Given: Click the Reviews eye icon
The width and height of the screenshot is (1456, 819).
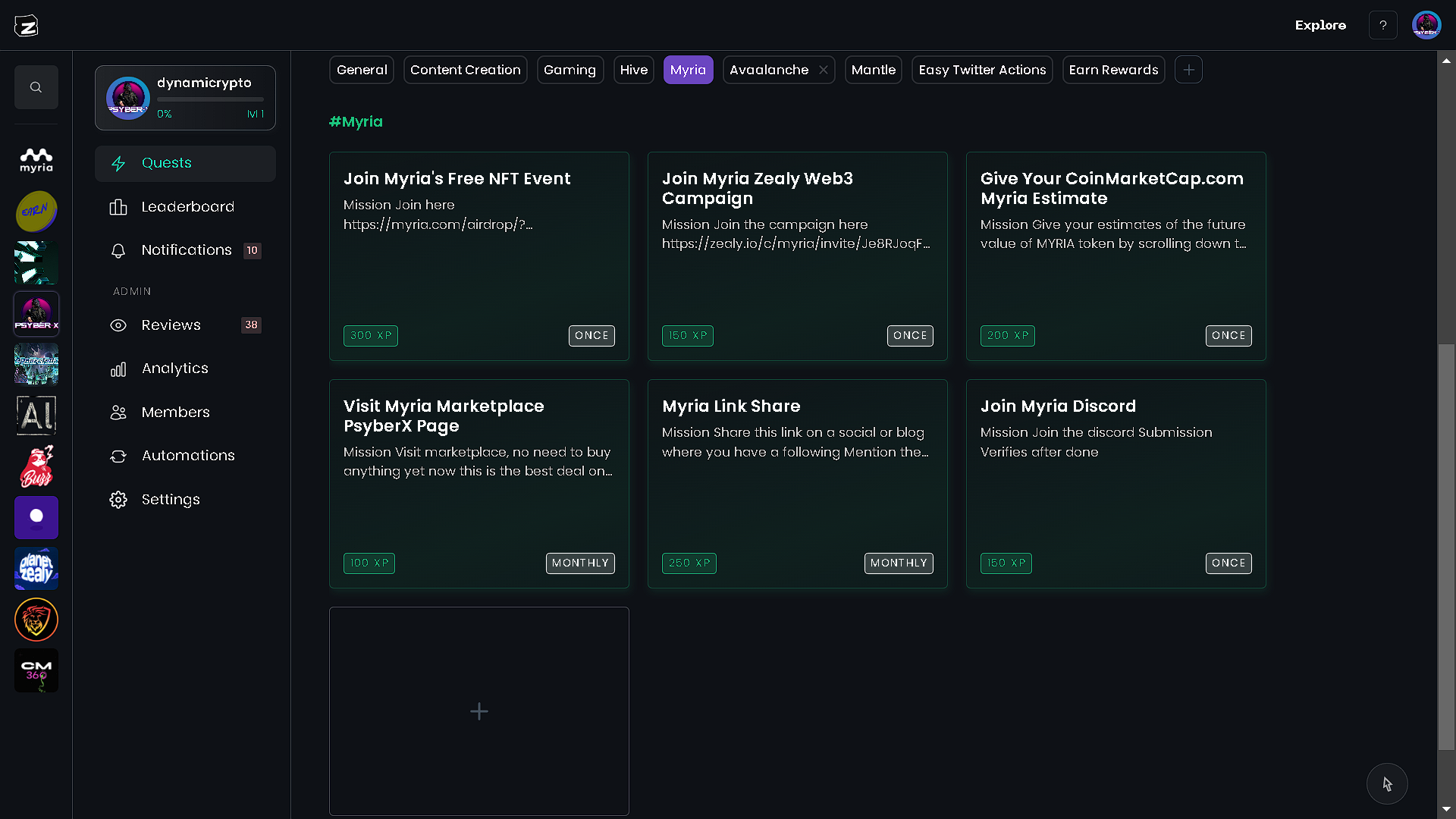Looking at the screenshot, I should pos(118,325).
